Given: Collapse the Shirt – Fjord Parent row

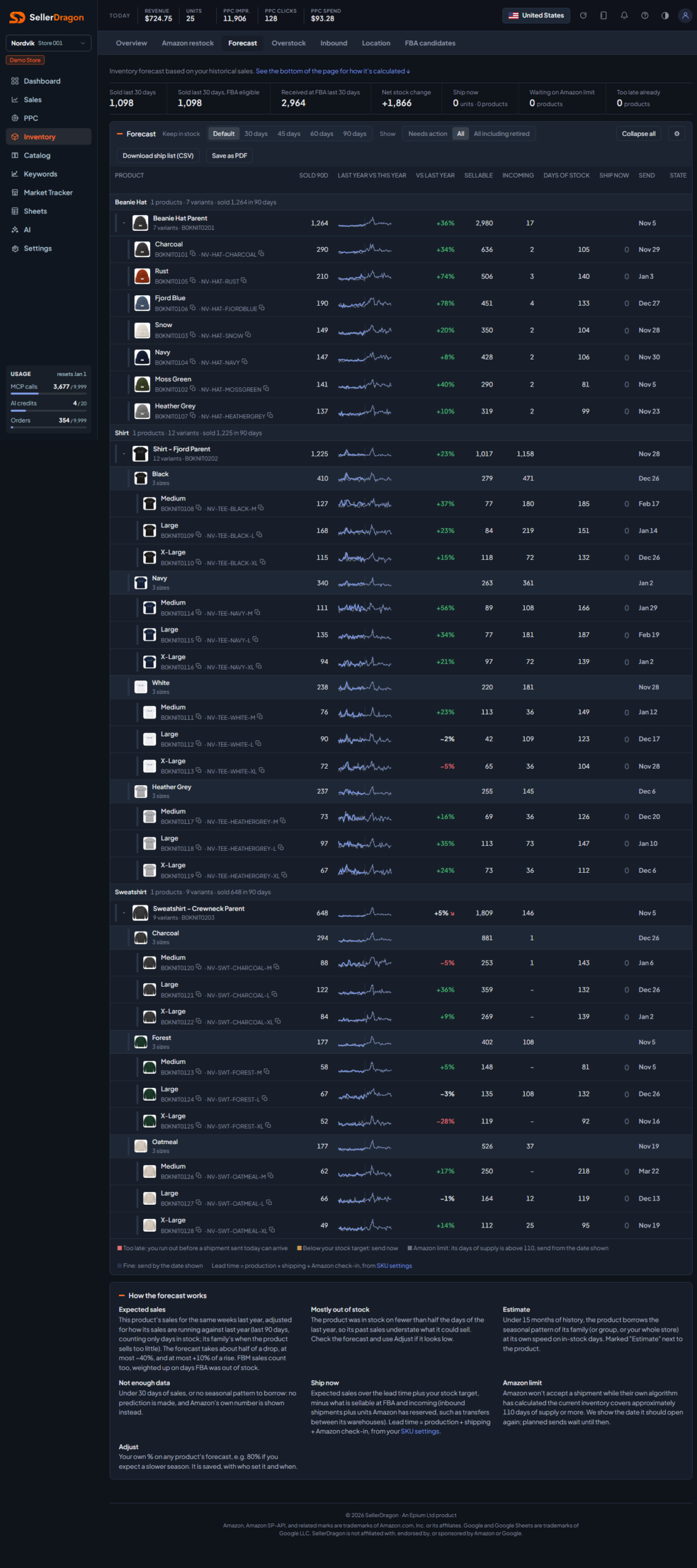Looking at the screenshot, I should tap(124, 454).
